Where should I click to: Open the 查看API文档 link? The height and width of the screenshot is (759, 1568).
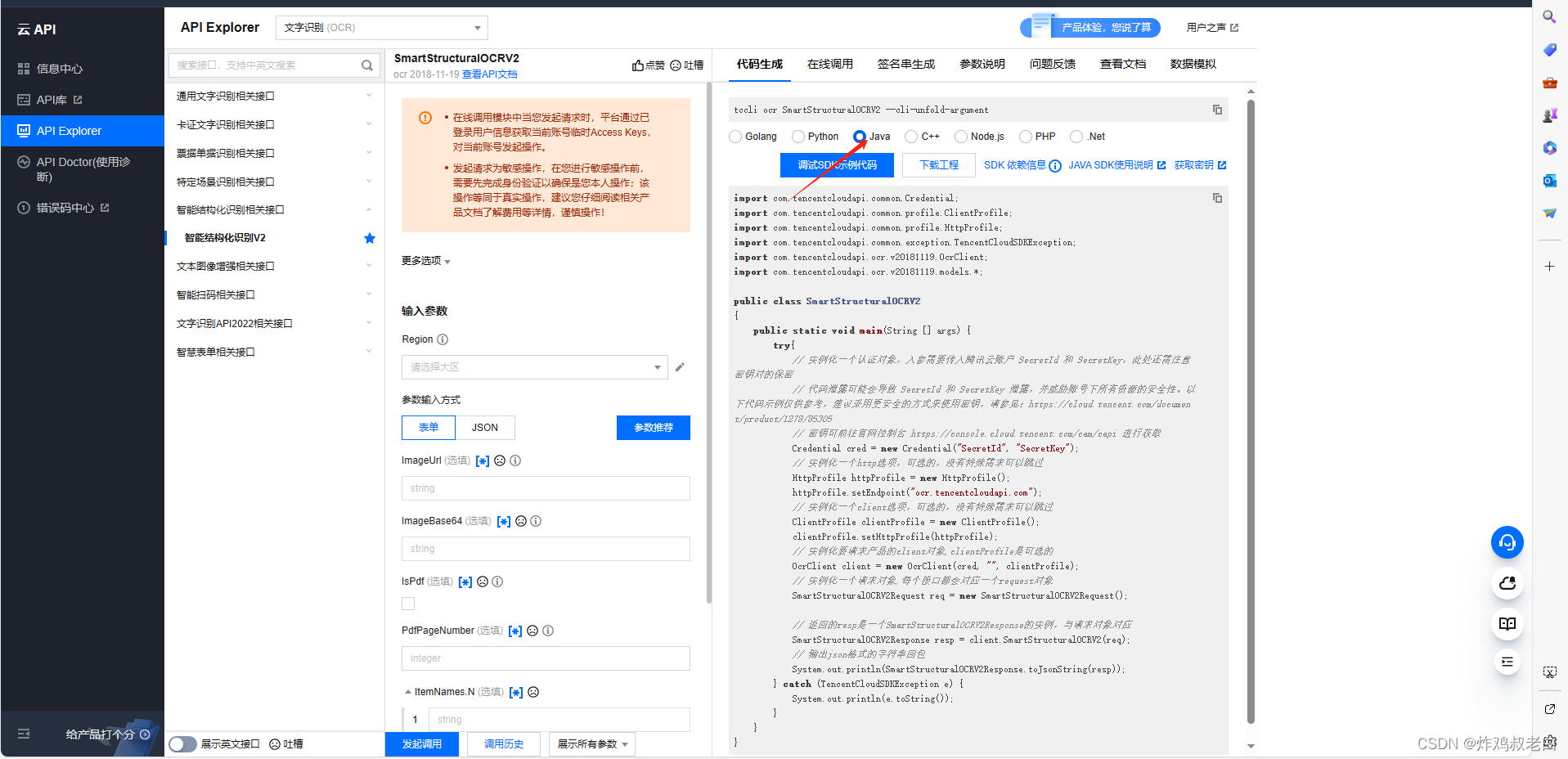[490, 74]
